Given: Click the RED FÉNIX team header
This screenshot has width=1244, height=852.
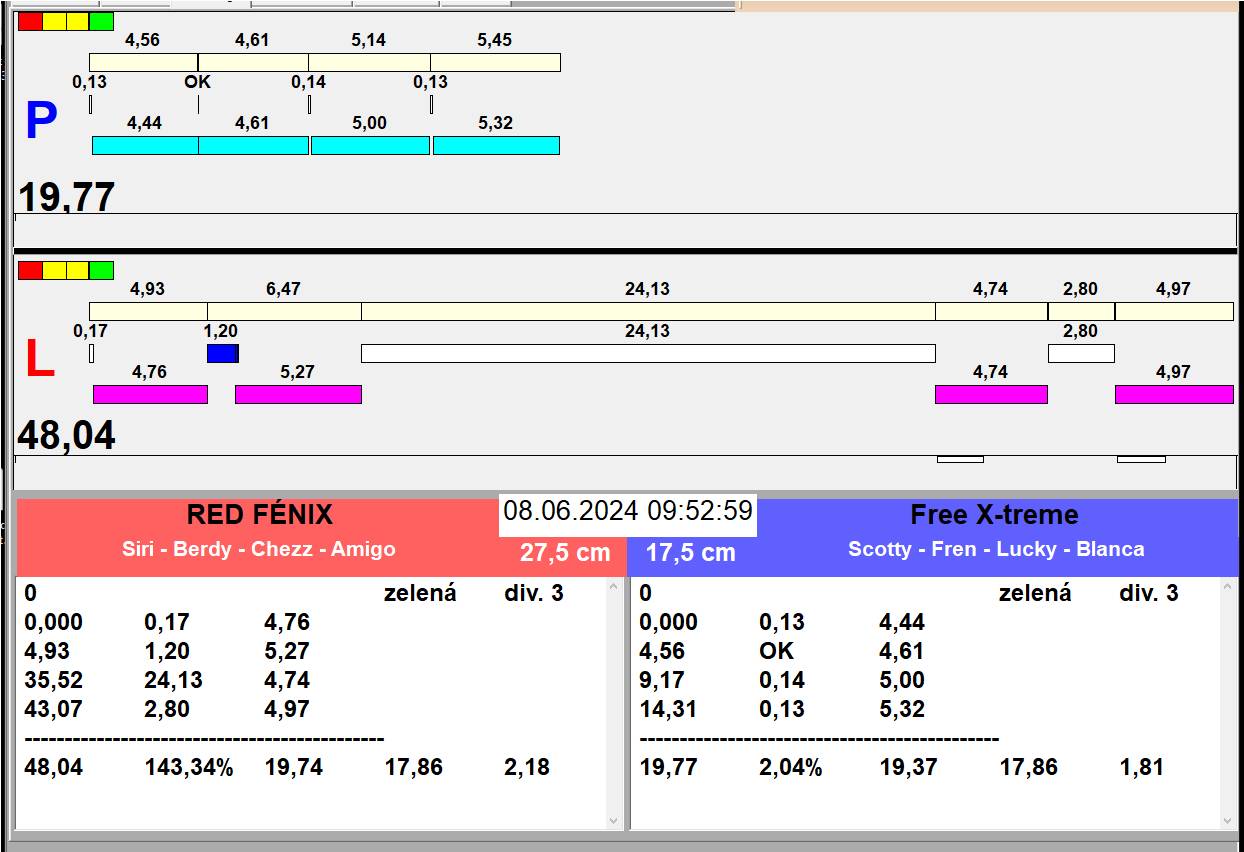Looking at the screenshot, I should [259, 515].
